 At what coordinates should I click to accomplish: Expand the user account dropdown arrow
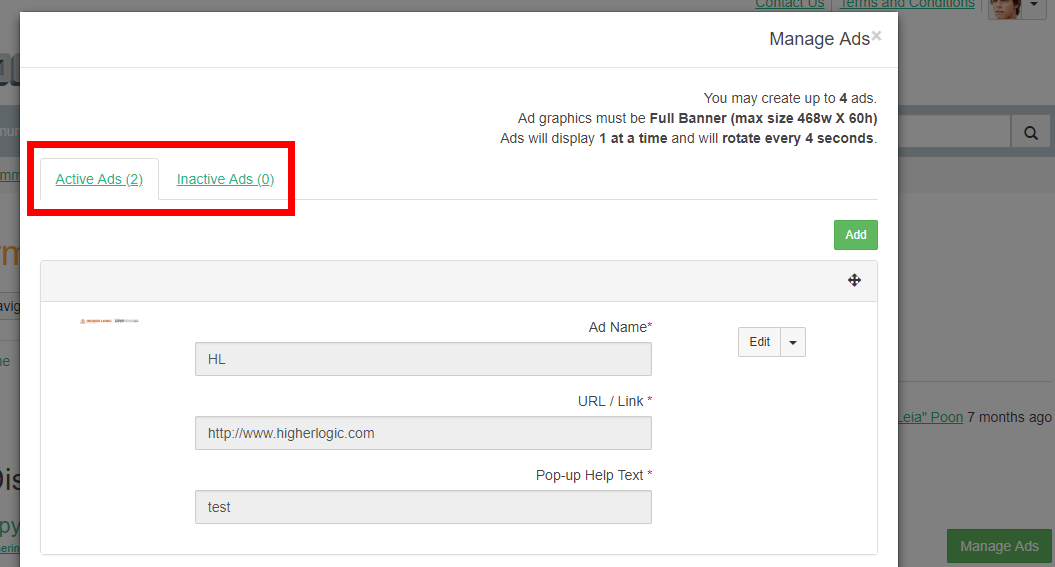pos(1033,6)
